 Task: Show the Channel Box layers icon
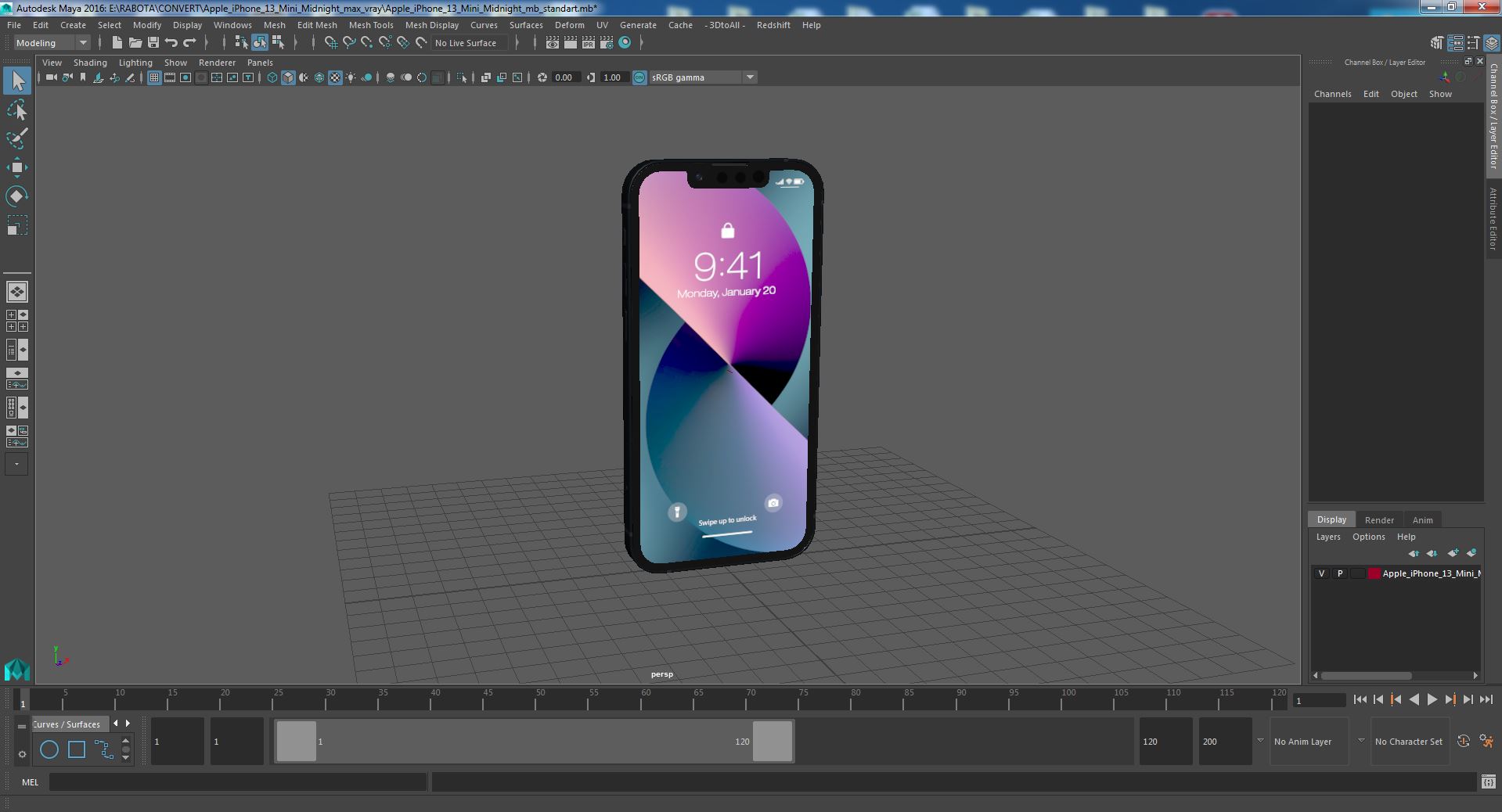point(1491,43)
